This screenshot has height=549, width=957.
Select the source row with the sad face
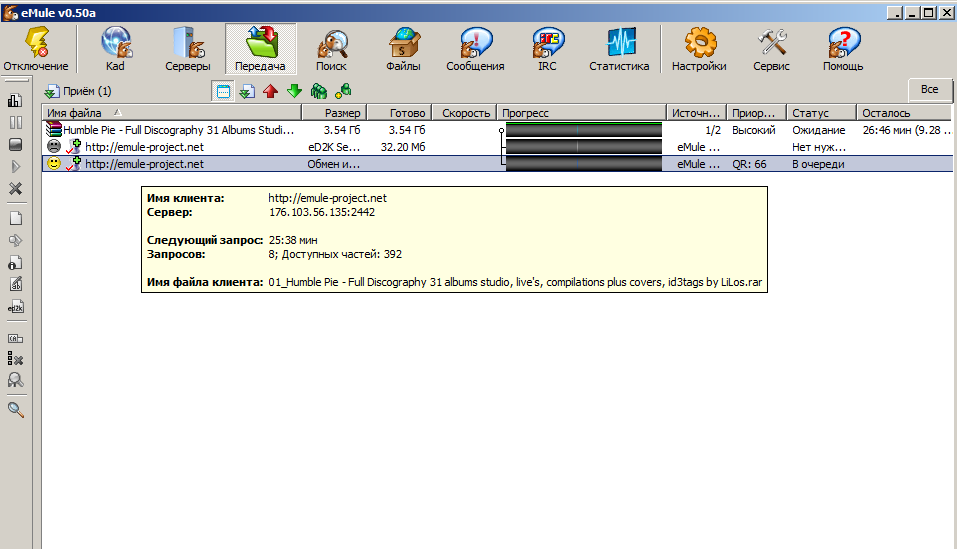tap(497, 147)
